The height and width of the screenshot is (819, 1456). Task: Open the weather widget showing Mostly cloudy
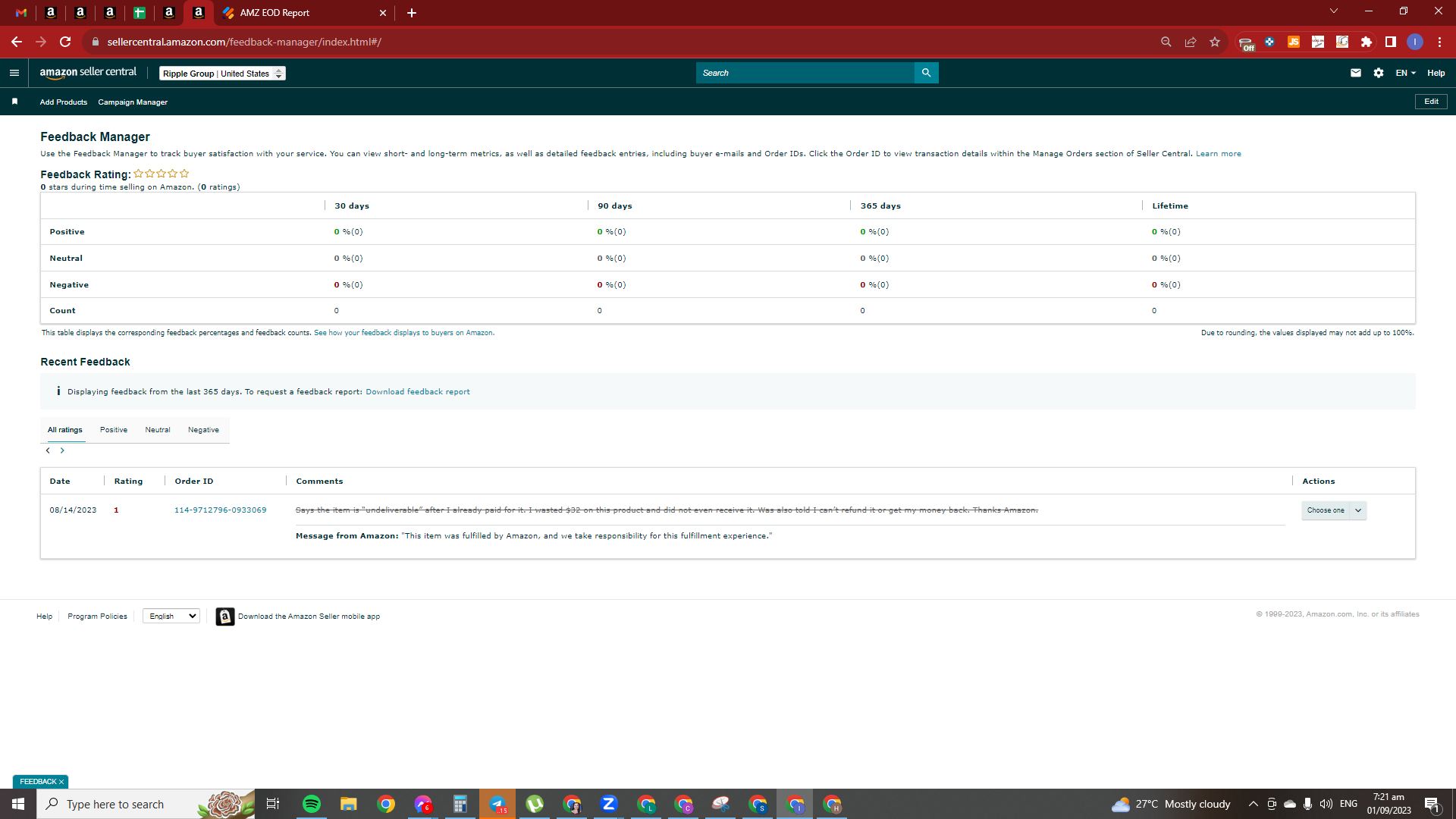(x=1171, y=804)
